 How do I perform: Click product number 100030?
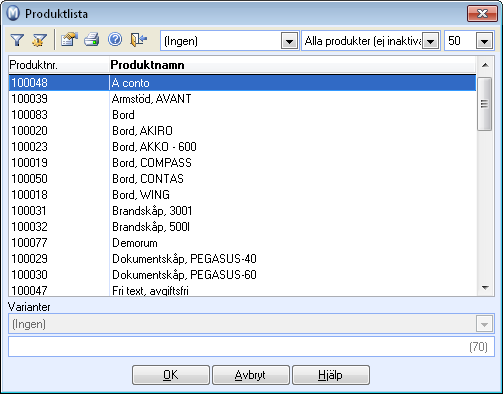[x=29, y=275]
